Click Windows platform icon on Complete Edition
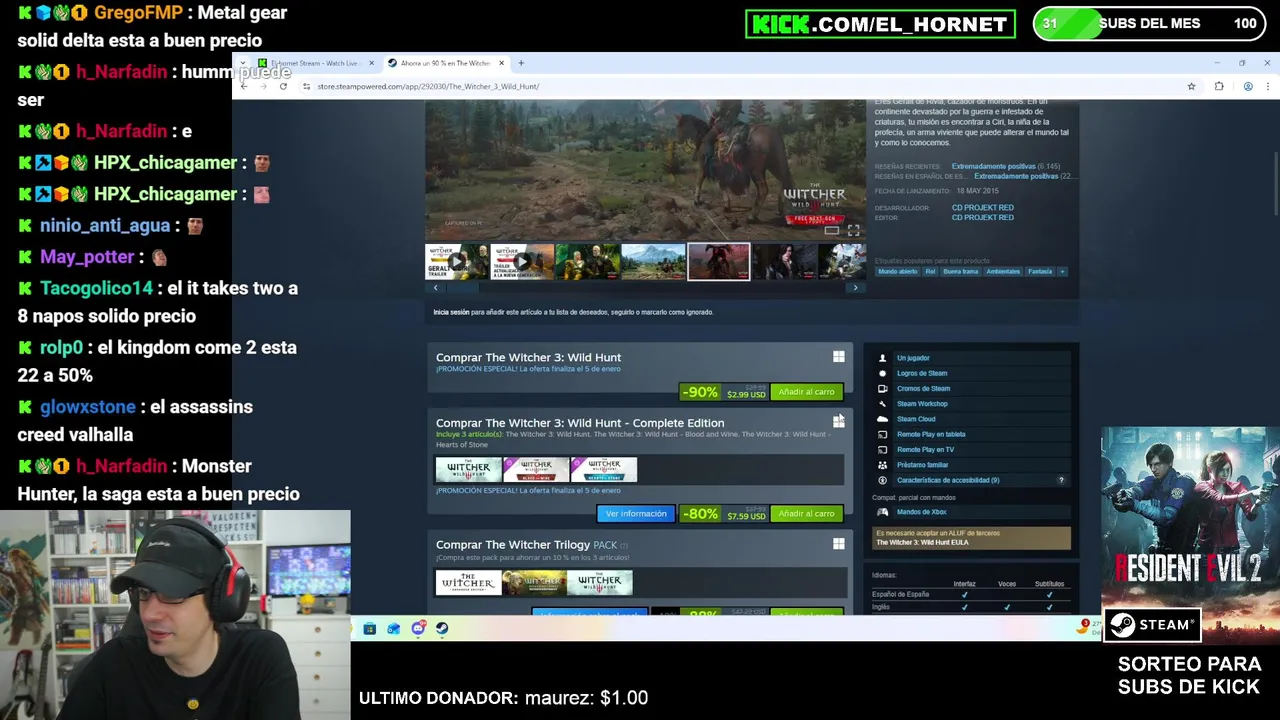1280x720 pixels. coord(839,423)
